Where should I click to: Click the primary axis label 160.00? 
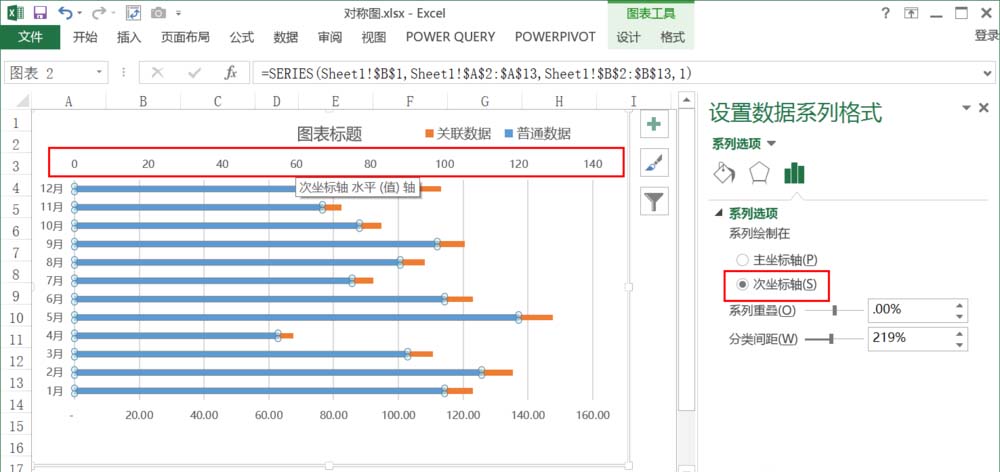click(593, 415)
